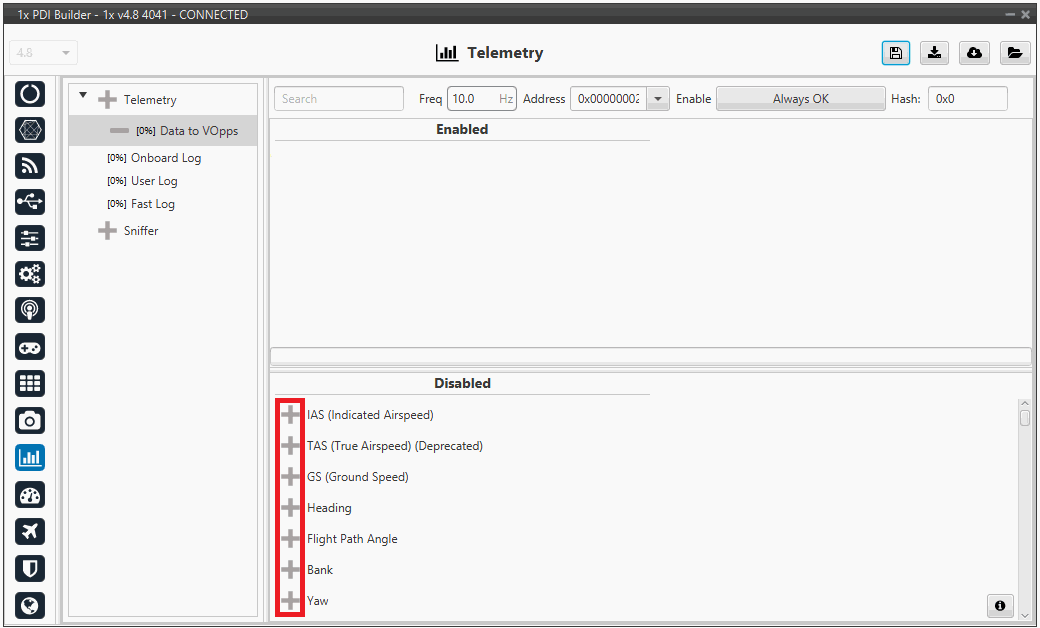This screenshot has height=628, width=1040.
Task: Add Heading variable using its plus icon
Action: click(290, 508)
